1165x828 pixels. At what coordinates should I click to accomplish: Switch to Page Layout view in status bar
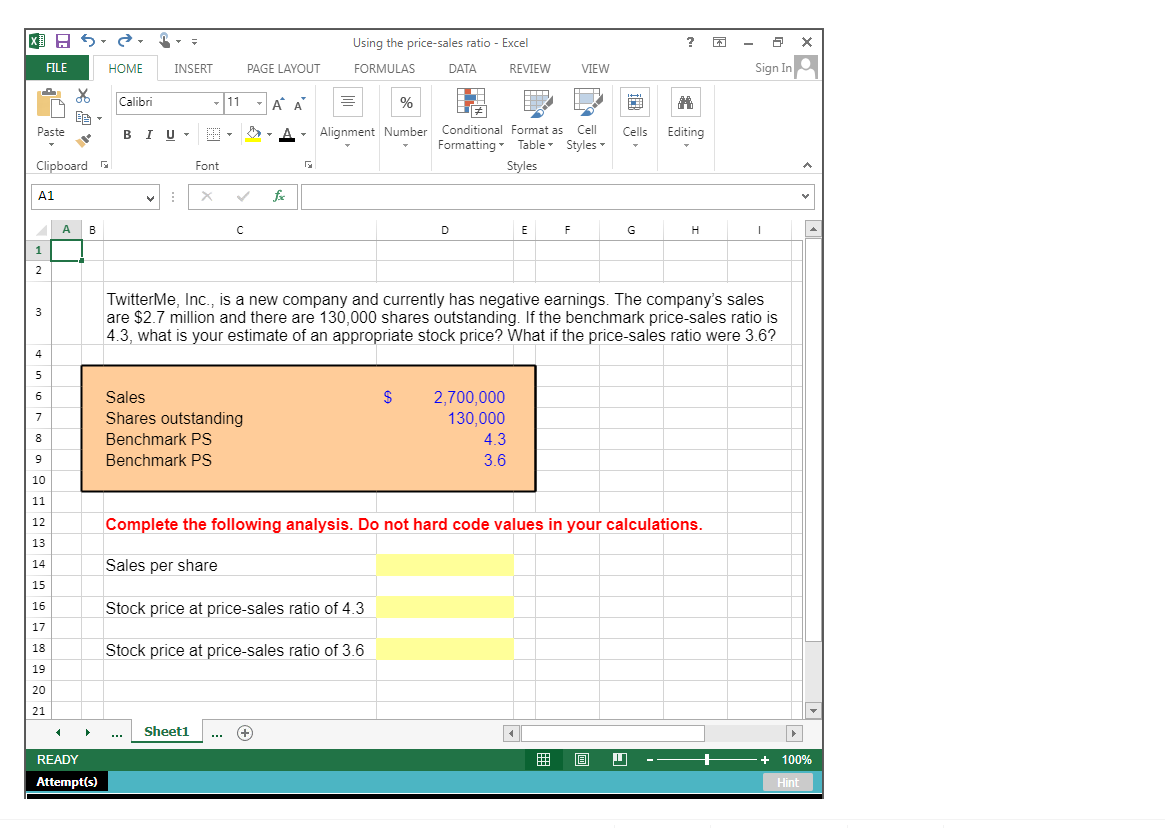click(582, 760)
